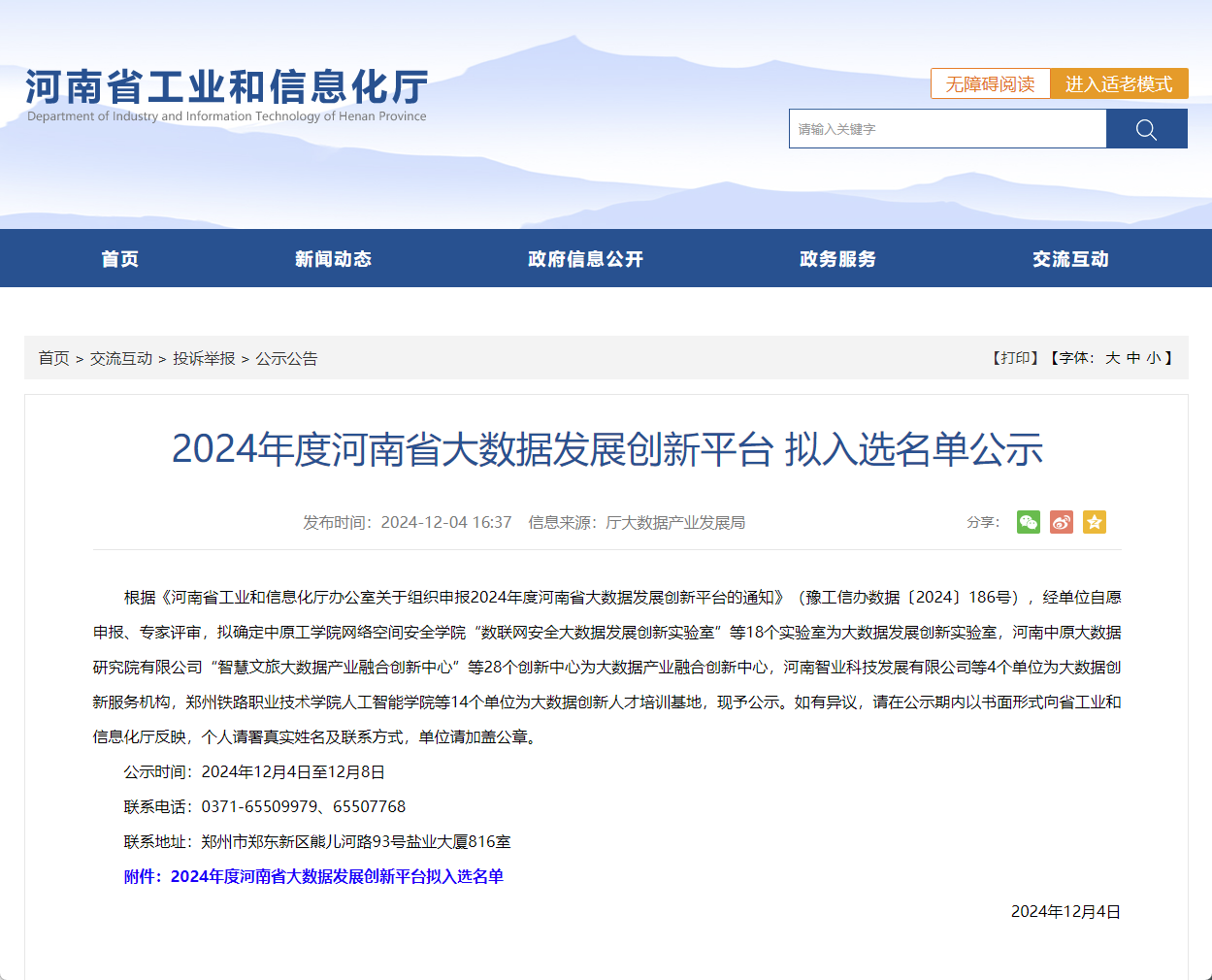Expand the 交流互动 navigation menu
This screenshot has height=980, width=1212.
point(1070,259)
